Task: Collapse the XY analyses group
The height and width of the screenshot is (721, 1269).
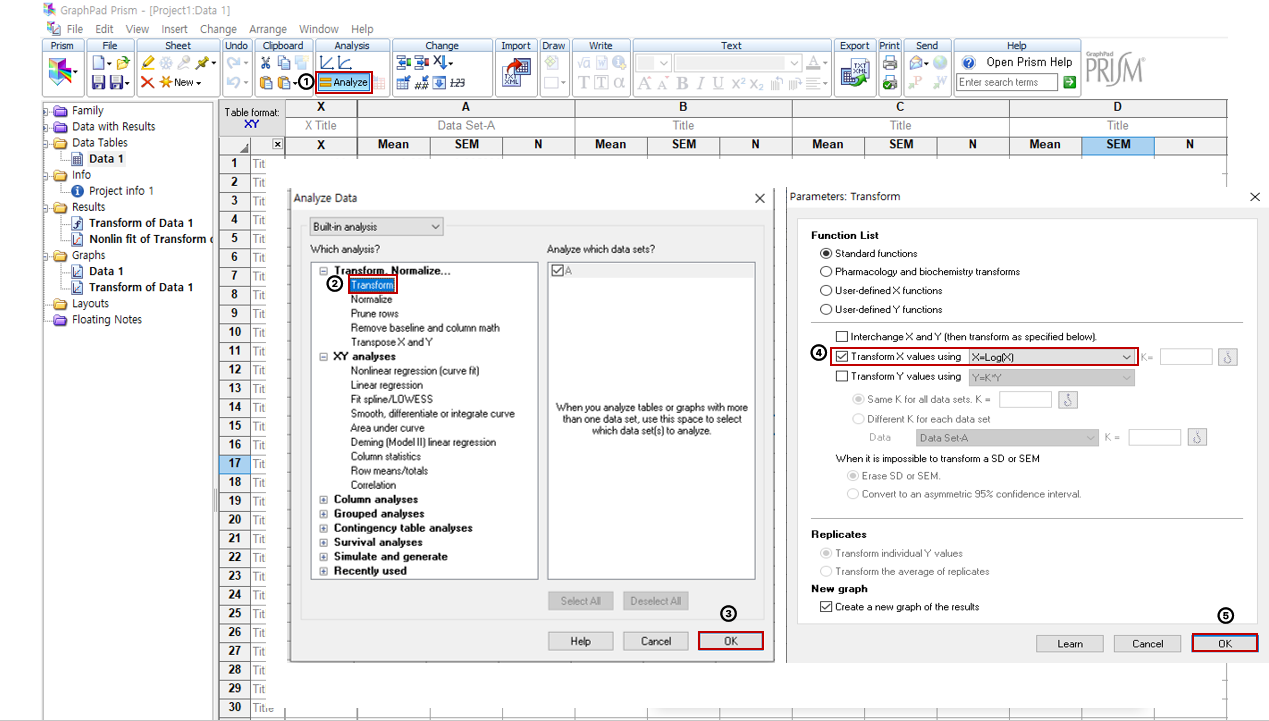Action: tap(324, 357)
